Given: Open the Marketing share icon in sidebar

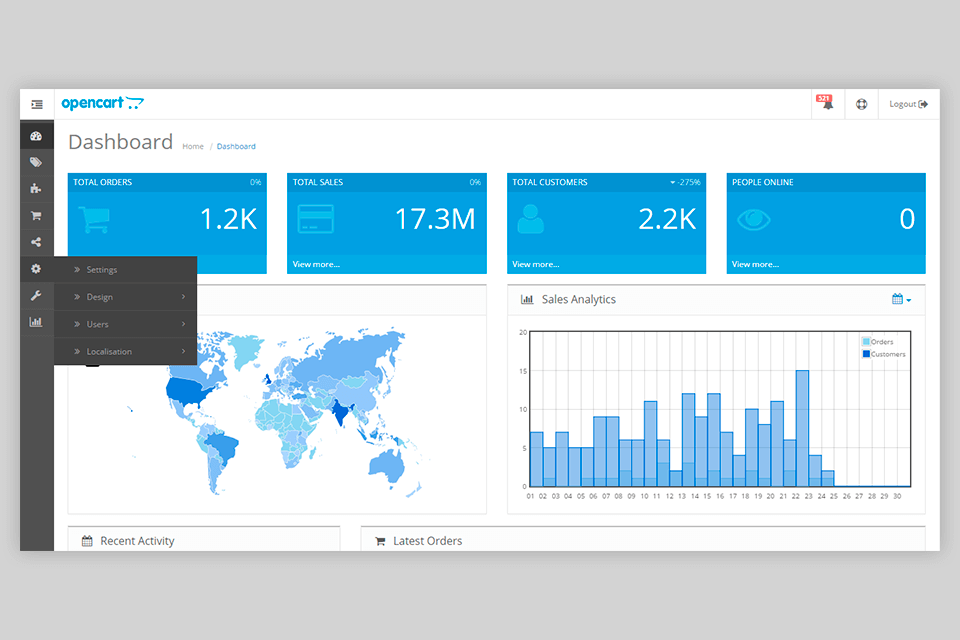Looking at the screenshot, I should tap(36, 242).
